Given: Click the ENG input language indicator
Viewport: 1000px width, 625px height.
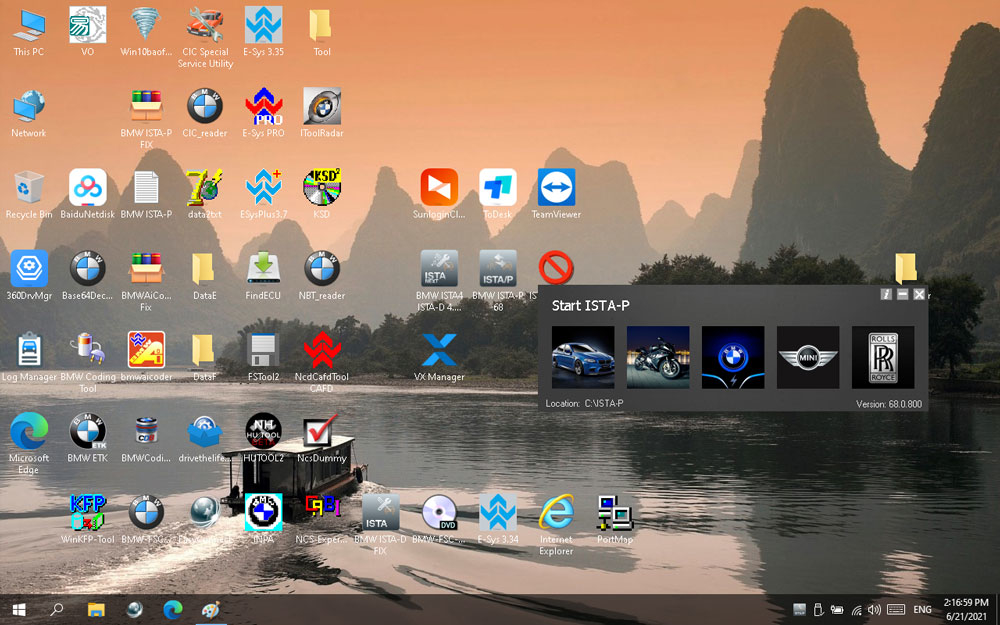Looking at the screenshot, I should click(x=922, y=609).
